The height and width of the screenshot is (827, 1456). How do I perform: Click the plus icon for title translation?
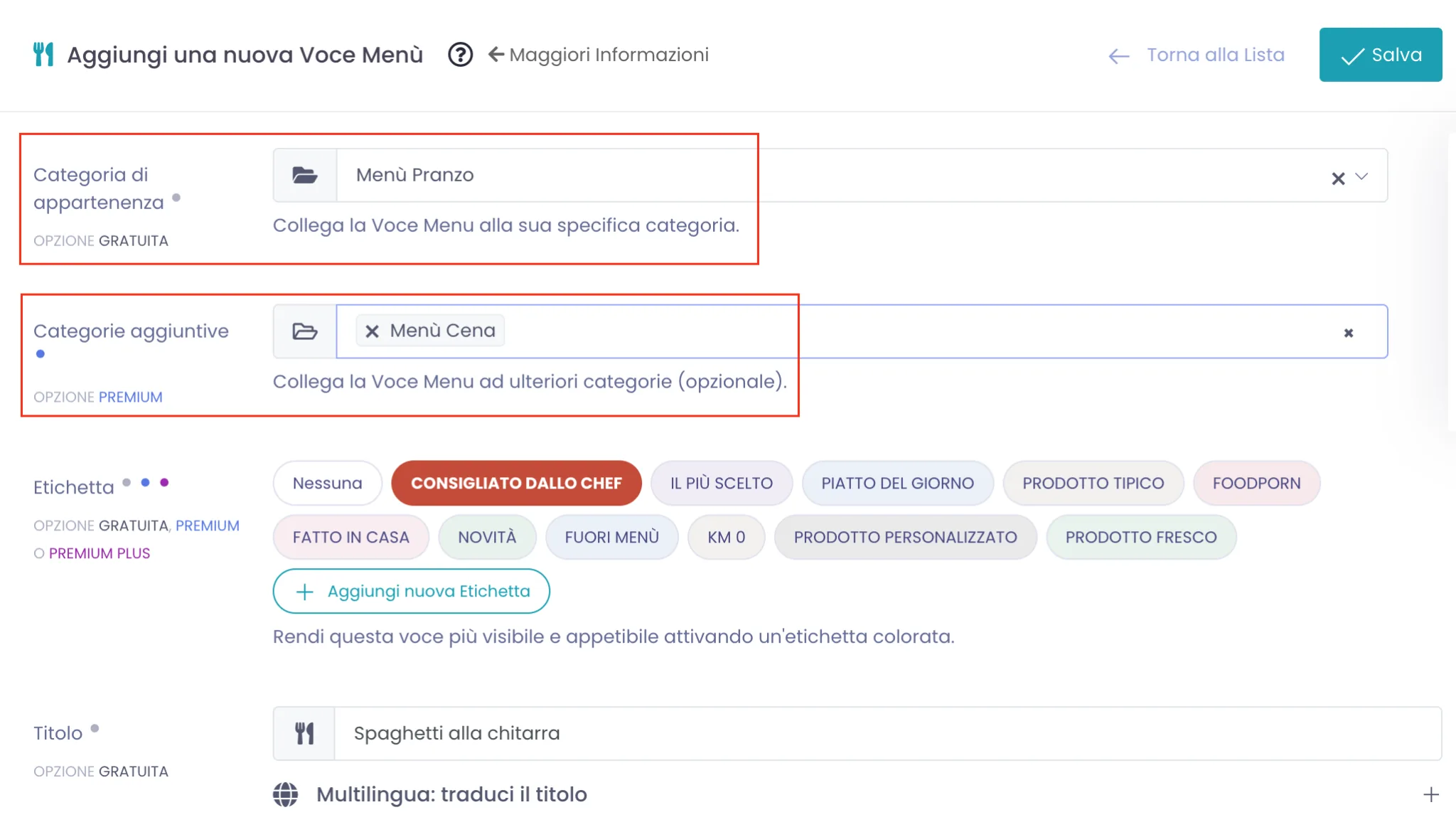click(x=1431, y=795)
